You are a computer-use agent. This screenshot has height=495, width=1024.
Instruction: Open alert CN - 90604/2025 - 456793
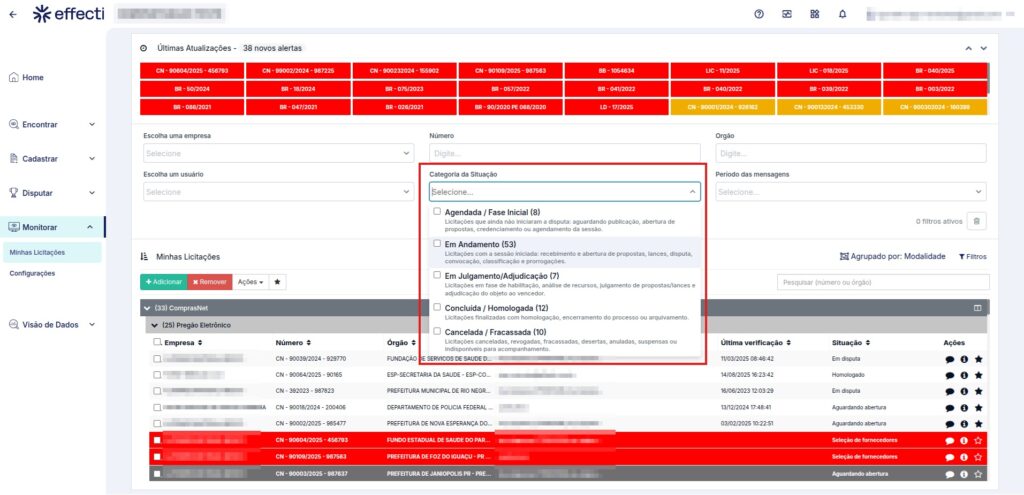click(x=192, y=71)
